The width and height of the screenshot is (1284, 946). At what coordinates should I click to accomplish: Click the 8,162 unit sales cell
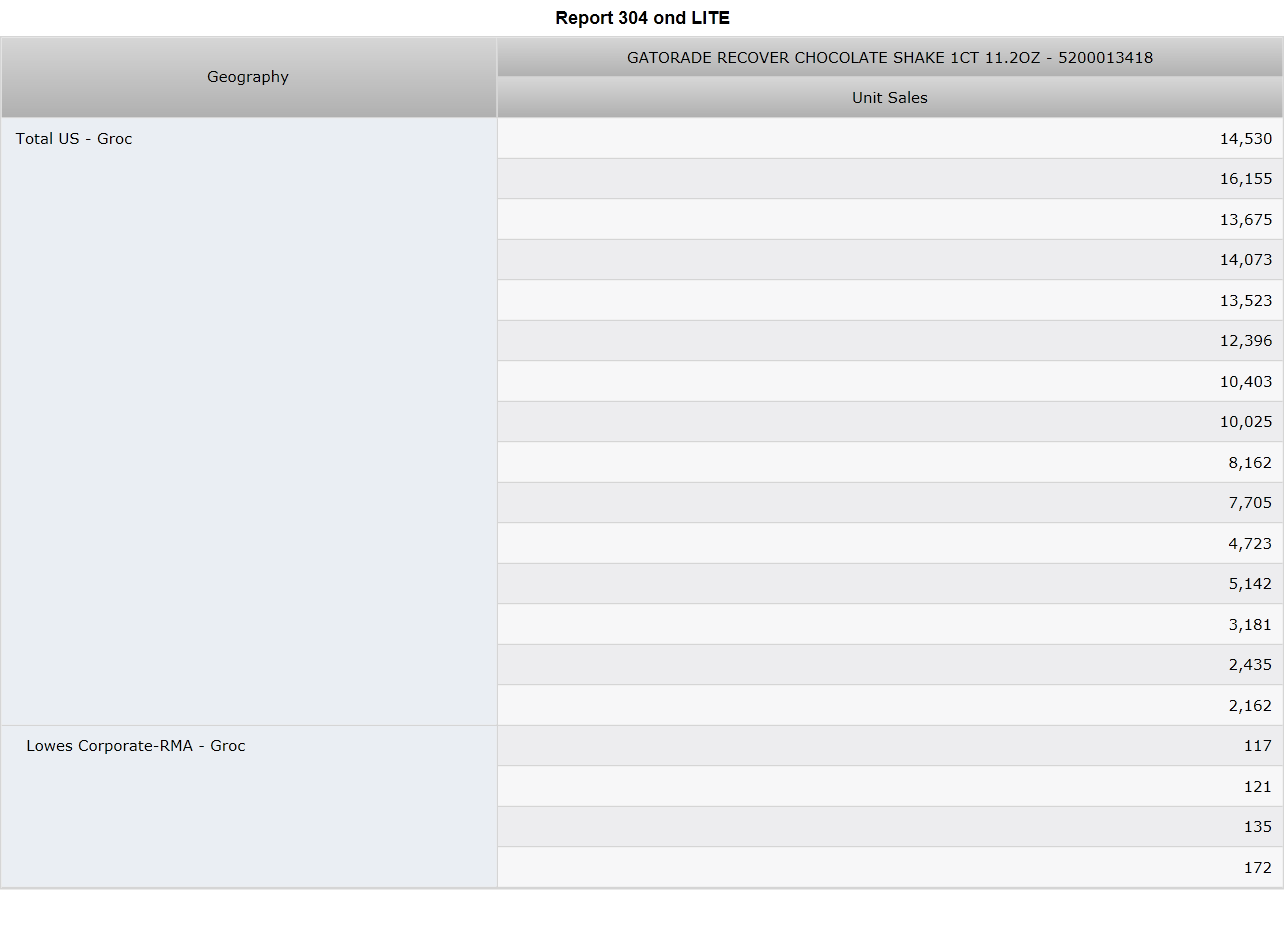[890, 462]
